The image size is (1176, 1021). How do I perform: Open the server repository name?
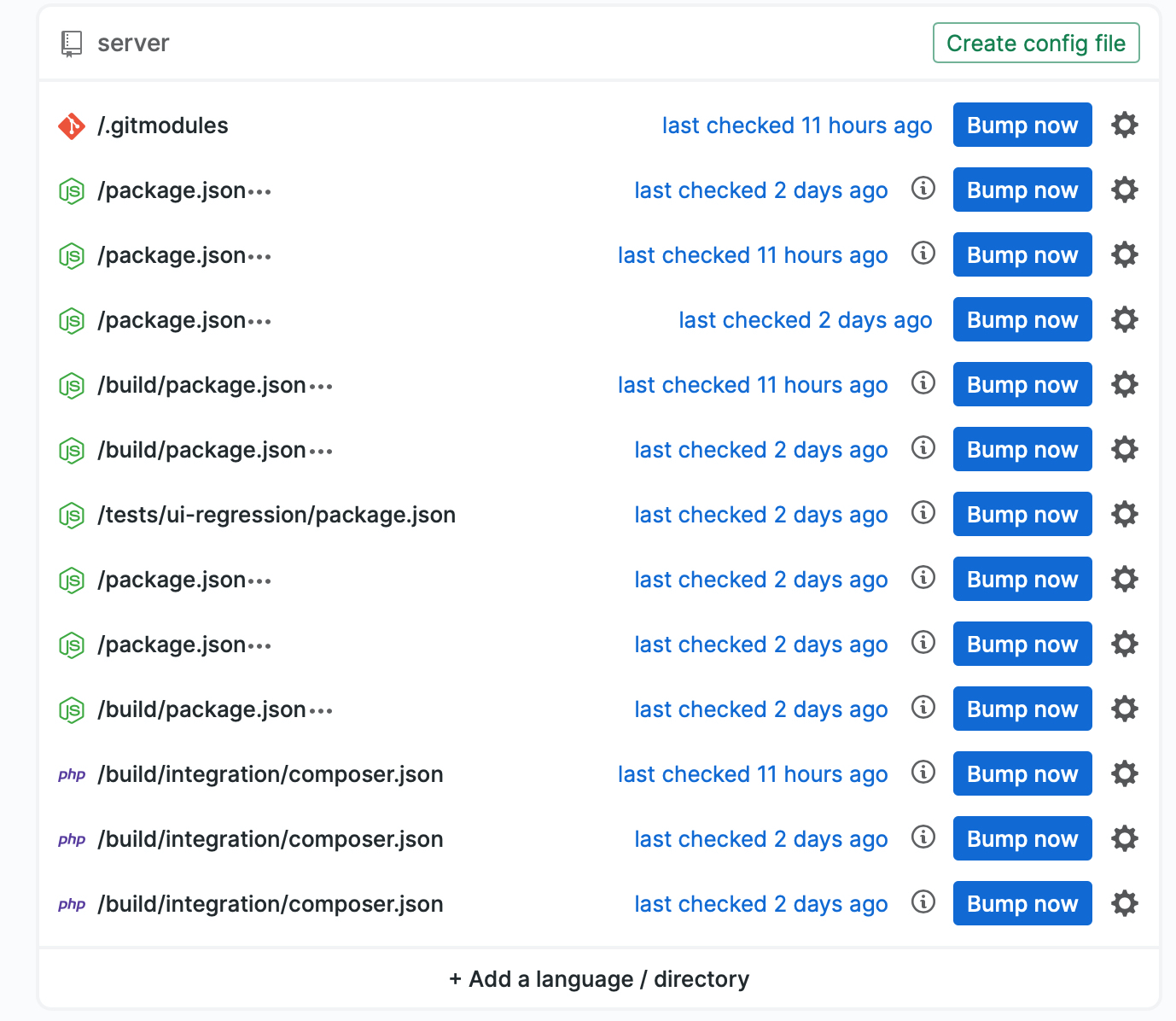133,44
